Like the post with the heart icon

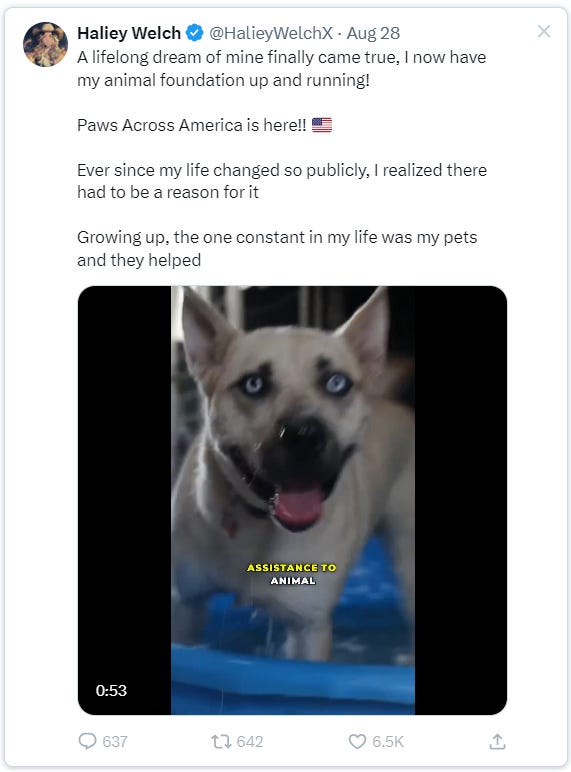(357, 741)
